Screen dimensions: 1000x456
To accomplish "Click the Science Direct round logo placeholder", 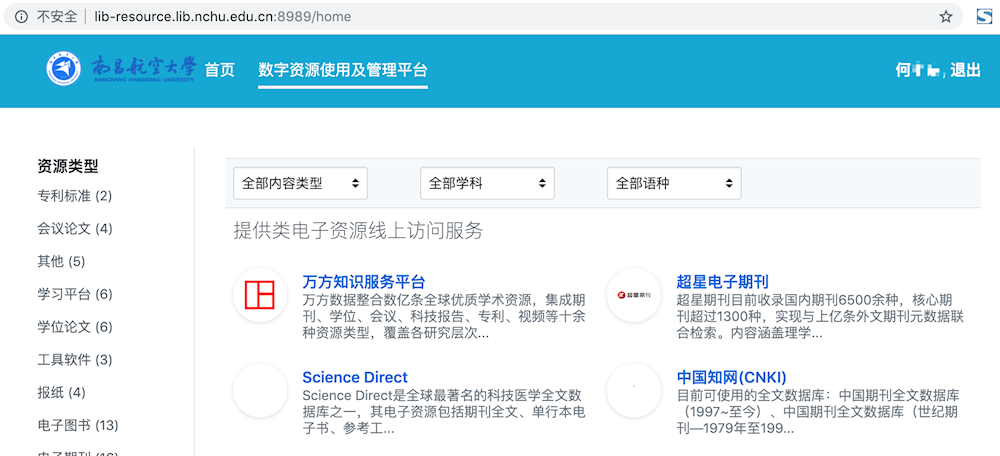I will tap(260, 390).
